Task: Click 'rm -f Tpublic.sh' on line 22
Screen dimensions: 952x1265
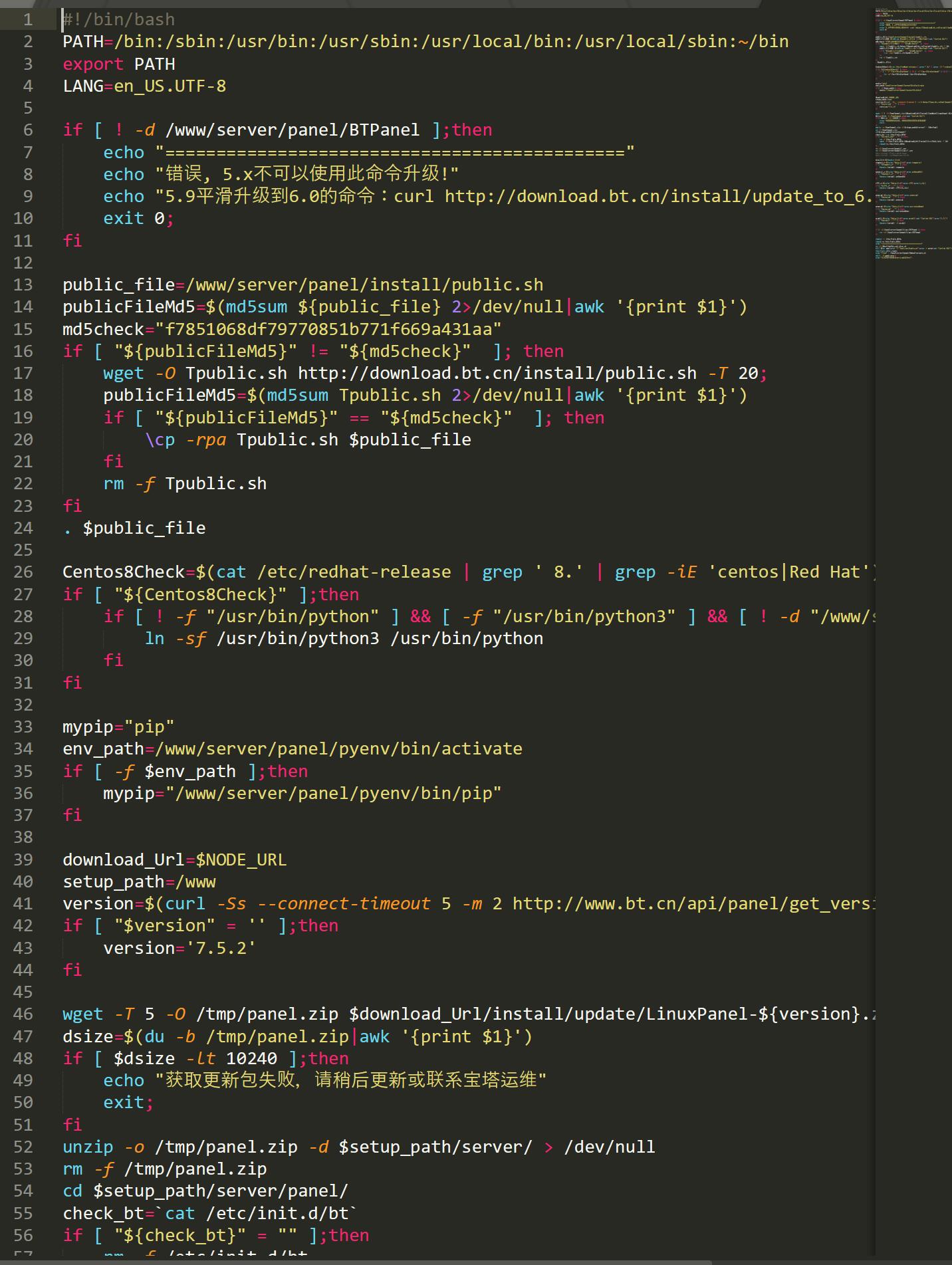Action: (185, 484)
